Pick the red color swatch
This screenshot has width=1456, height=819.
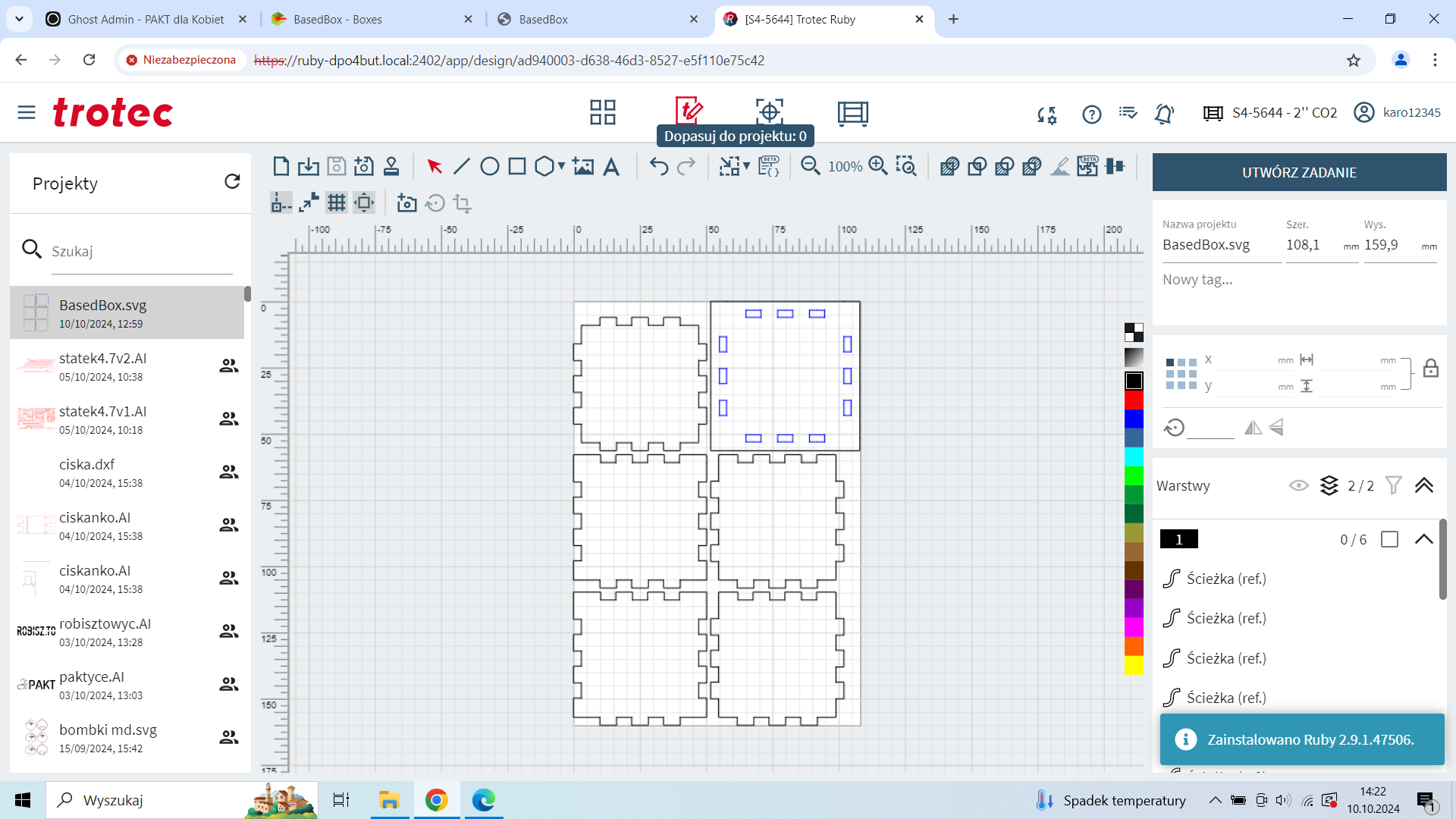pos(1134,400)
